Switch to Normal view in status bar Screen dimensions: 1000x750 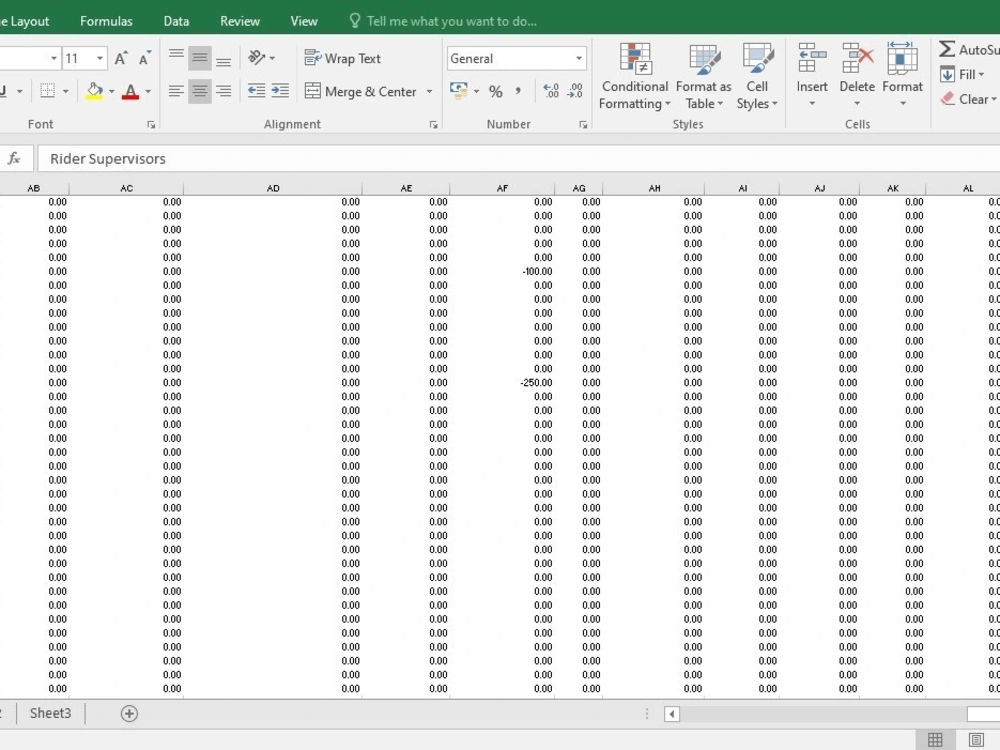[x=935, y=740]
